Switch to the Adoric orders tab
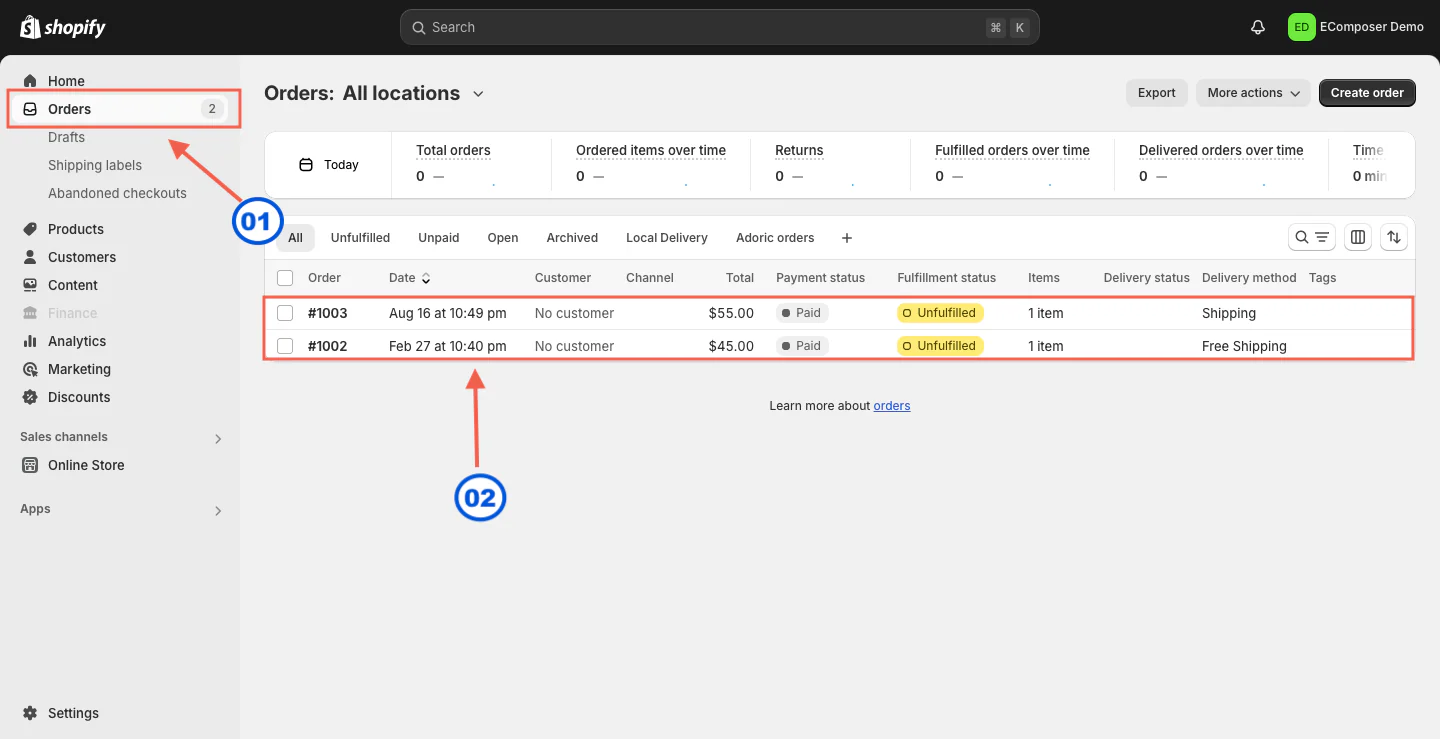 (775, 238)
